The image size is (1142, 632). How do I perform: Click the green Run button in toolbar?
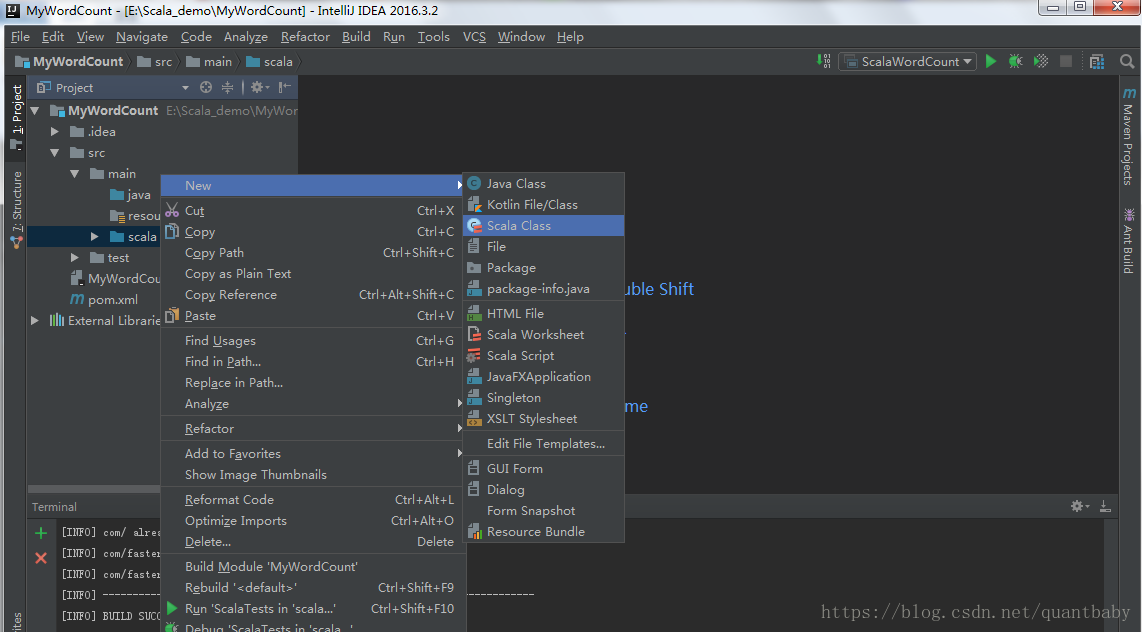(991, 61)
